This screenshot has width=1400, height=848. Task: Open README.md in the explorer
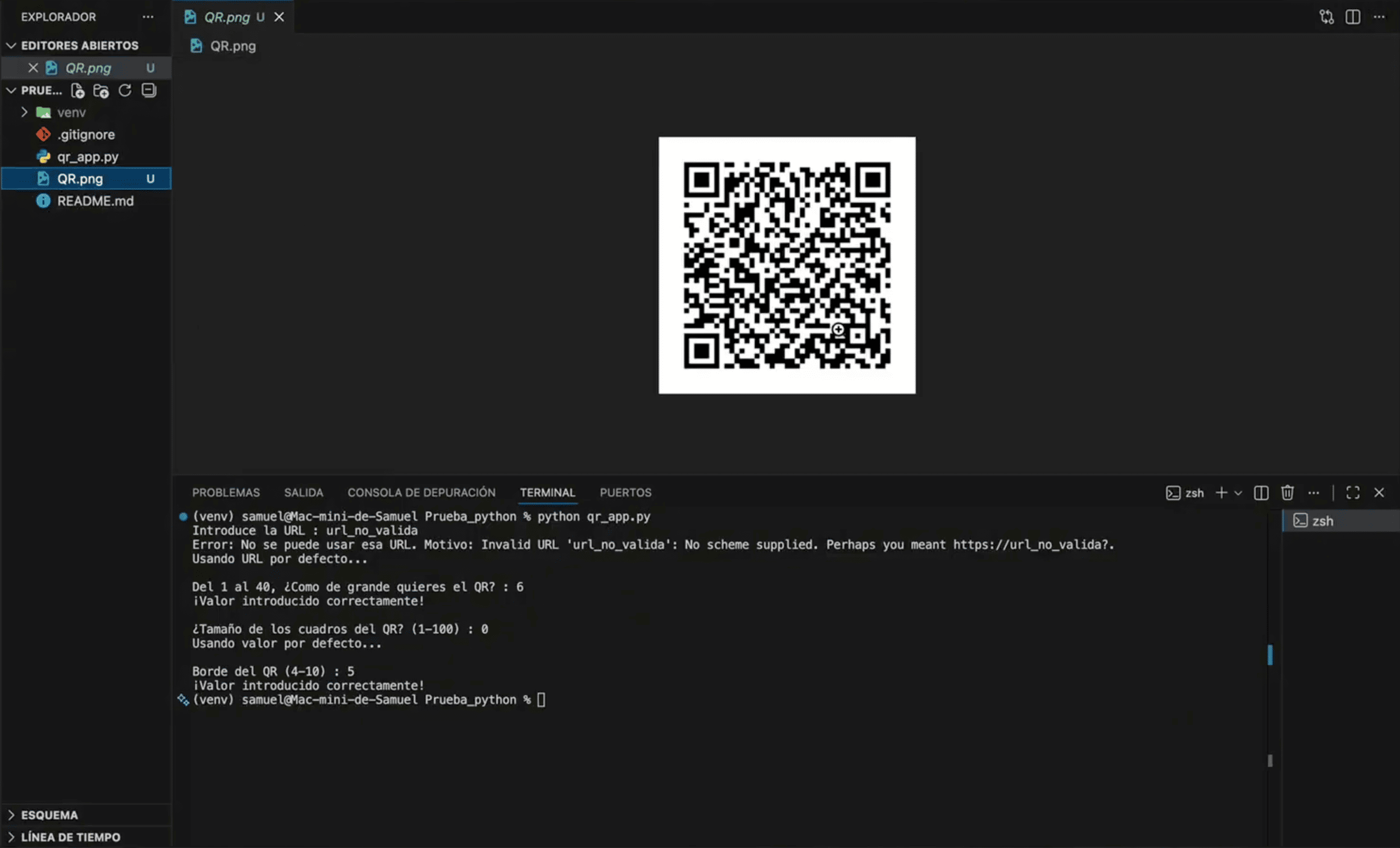click(x=95, y=201)
